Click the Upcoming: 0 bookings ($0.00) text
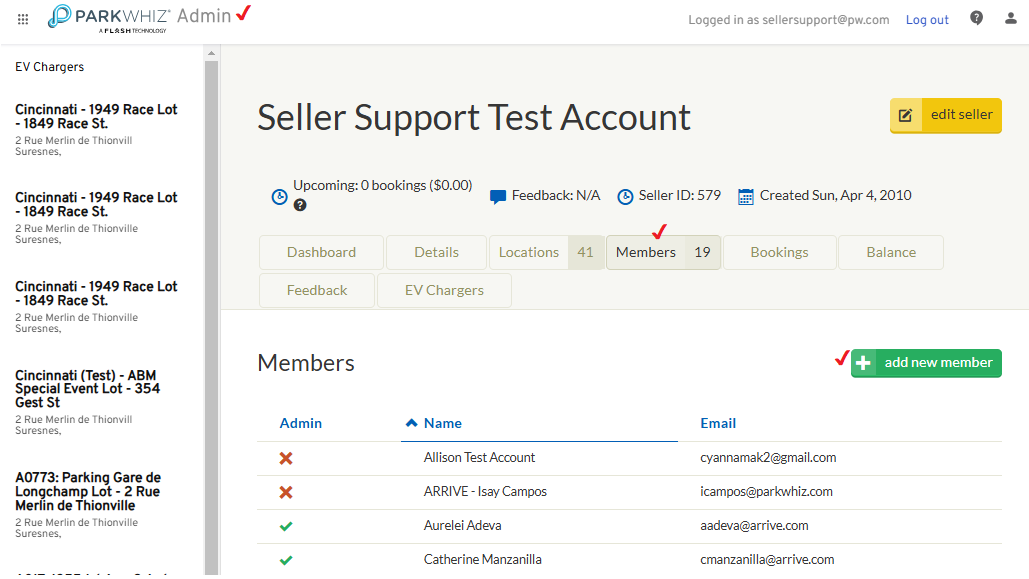Viewport: 1029px width, 579px height. click(x=383, y=186)
